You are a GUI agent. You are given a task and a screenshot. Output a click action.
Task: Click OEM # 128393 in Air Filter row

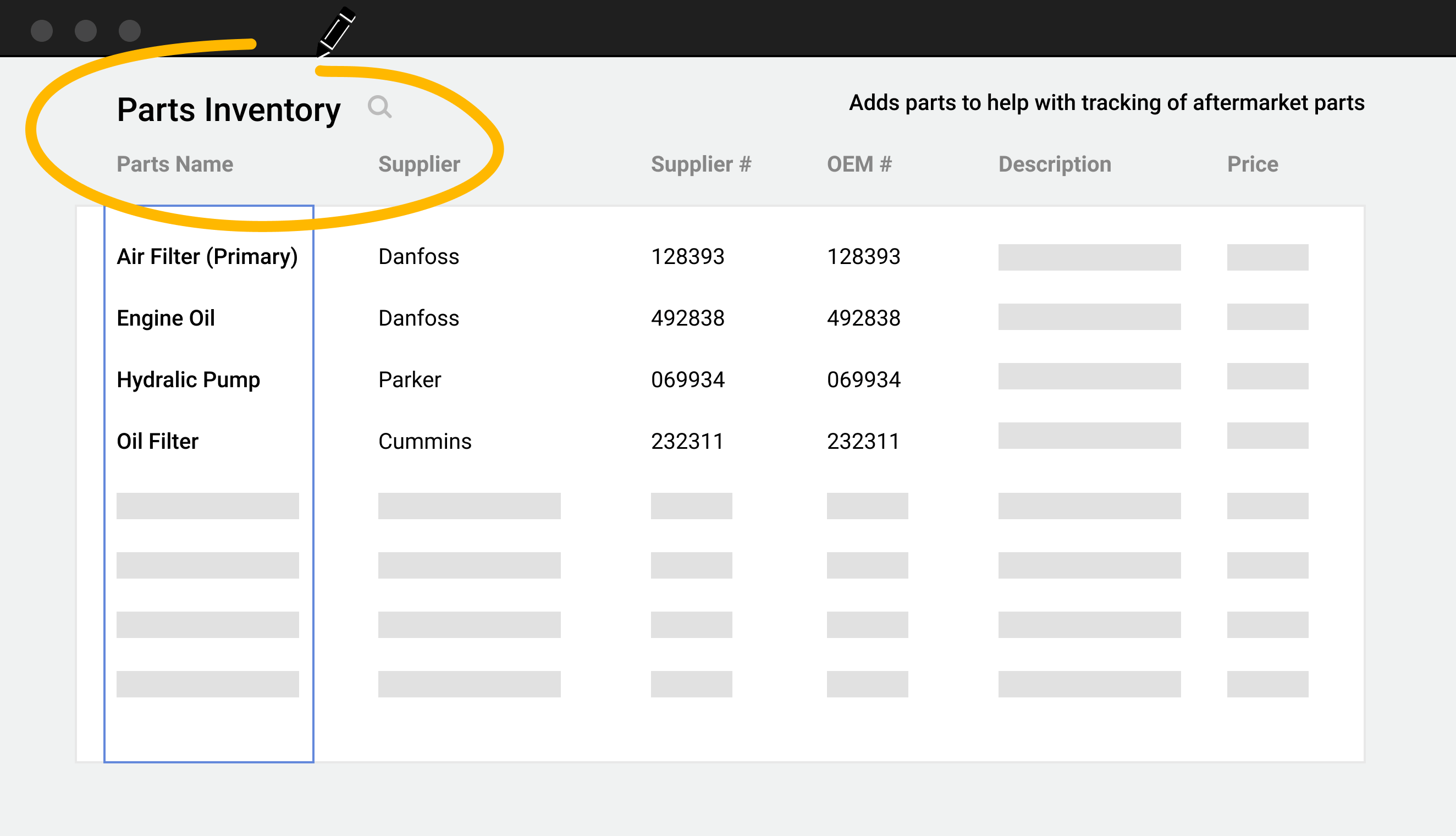pos(864,257)
